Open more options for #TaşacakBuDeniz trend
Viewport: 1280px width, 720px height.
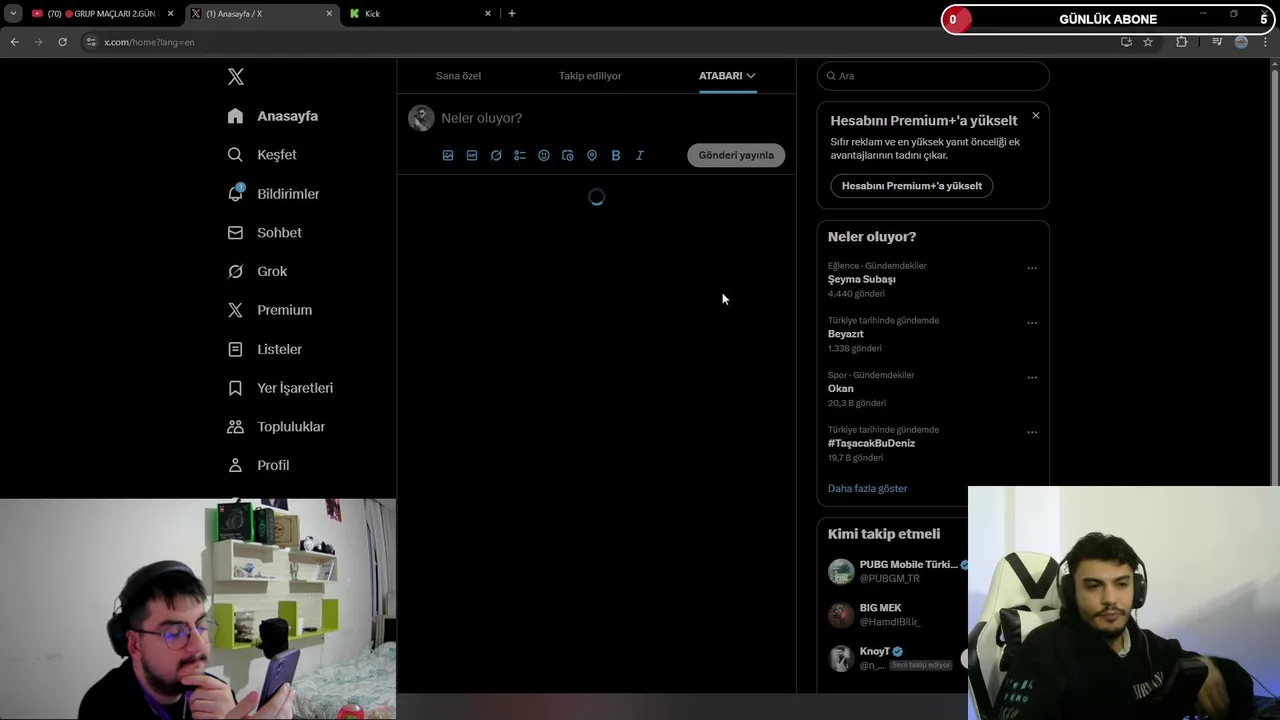click(x=1032, y=432)
